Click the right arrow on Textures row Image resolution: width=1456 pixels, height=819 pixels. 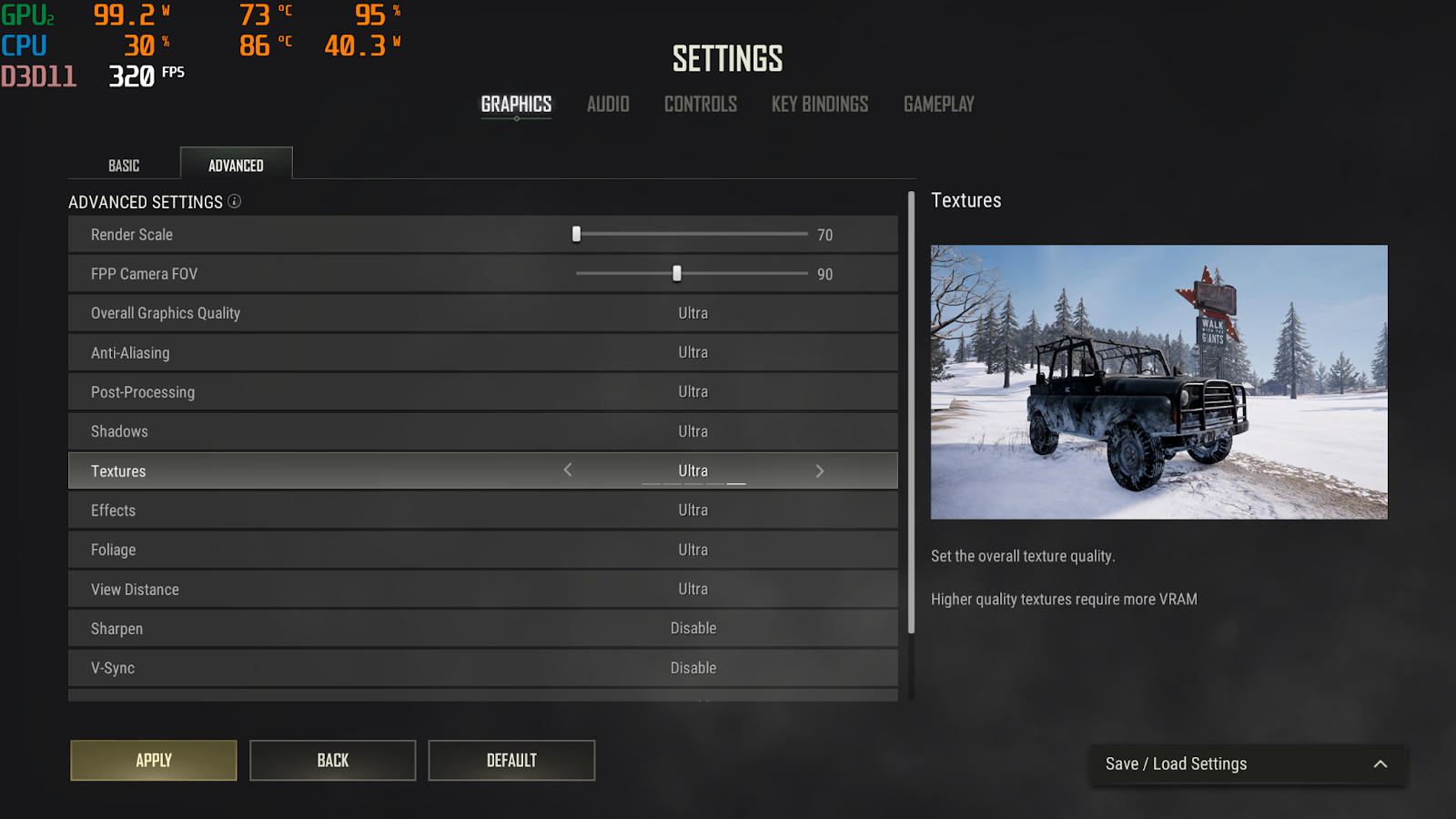point(819,470)
